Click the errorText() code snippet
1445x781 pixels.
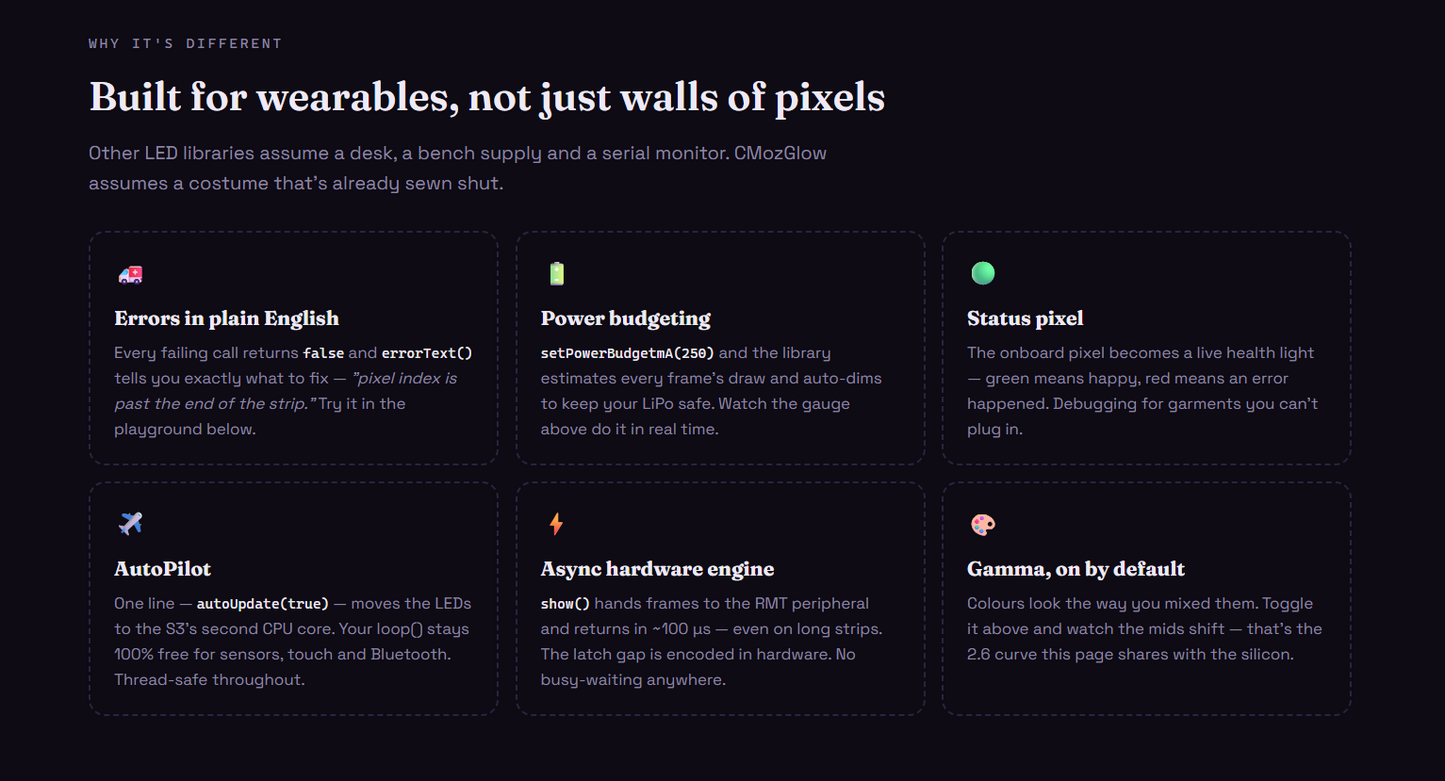pos(427,353)
